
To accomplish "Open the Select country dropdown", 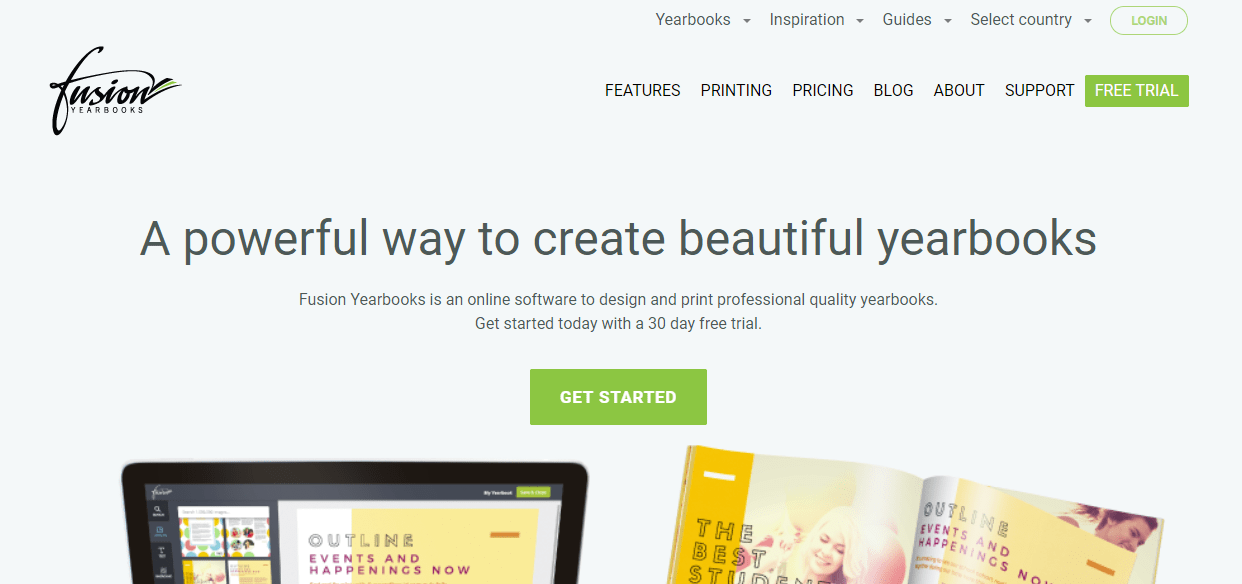I will pos(1030,20).
